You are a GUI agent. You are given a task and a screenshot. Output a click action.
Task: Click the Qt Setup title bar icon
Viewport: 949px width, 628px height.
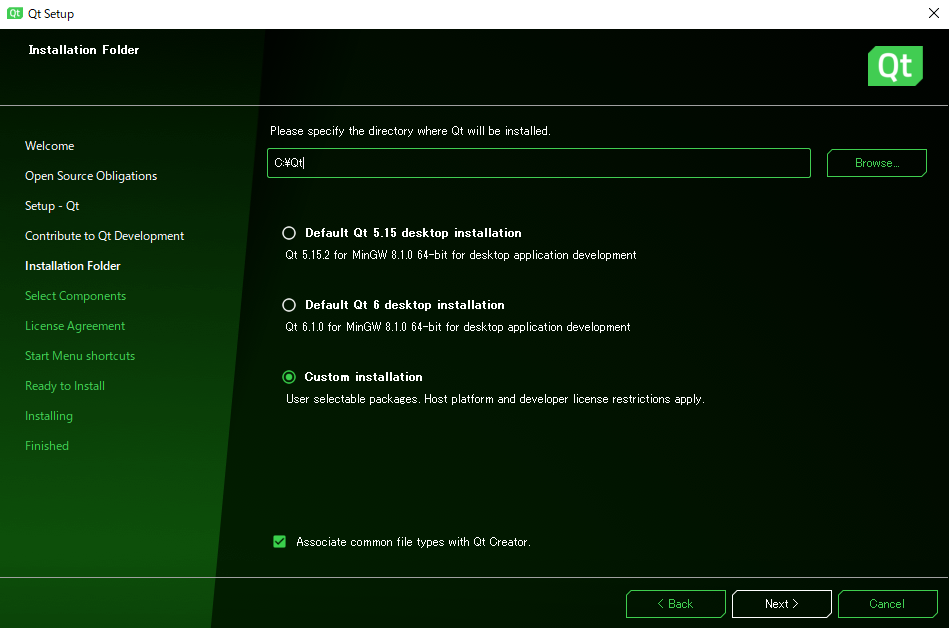(15, 13)
